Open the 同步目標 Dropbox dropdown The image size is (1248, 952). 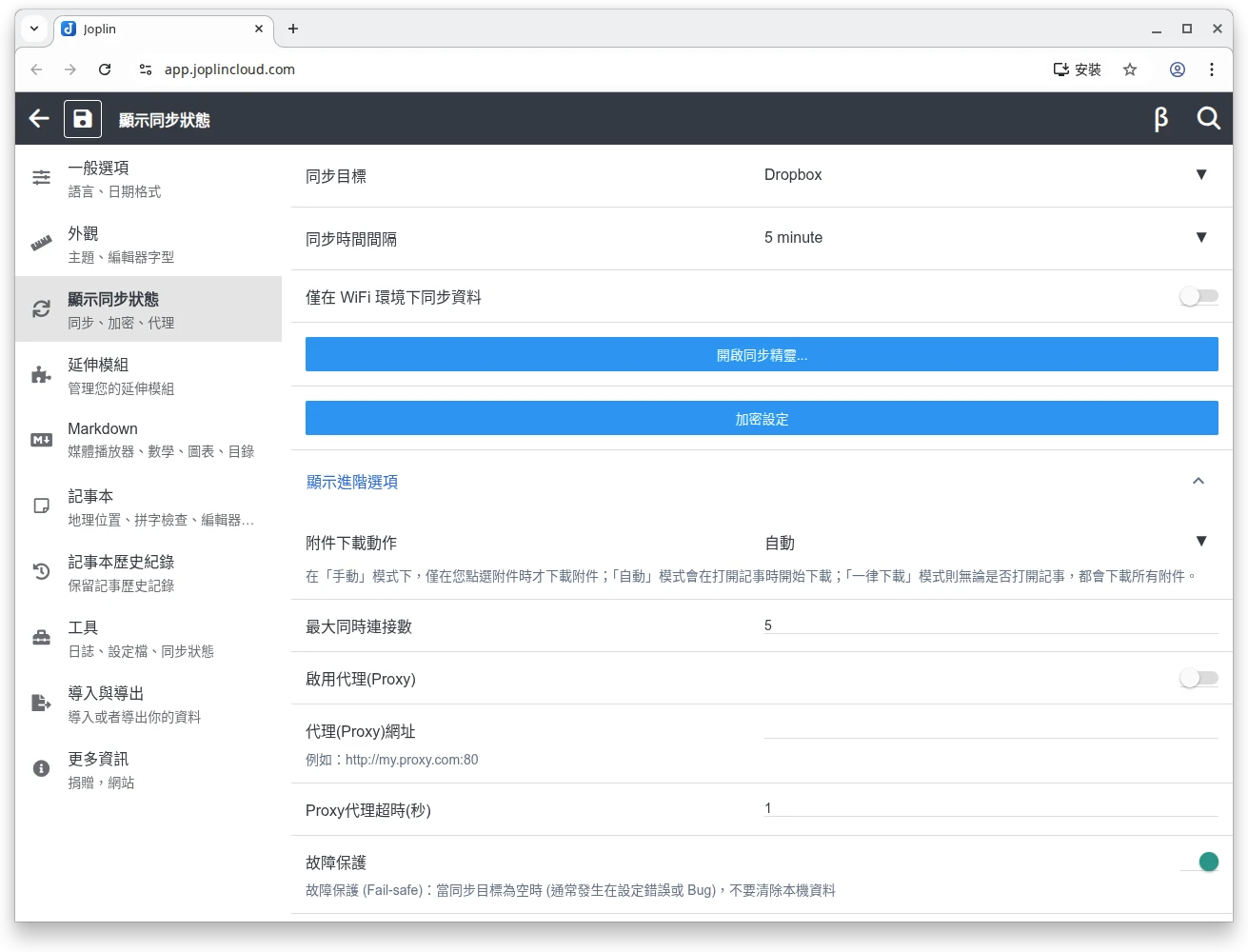click(x=985, y=175)
